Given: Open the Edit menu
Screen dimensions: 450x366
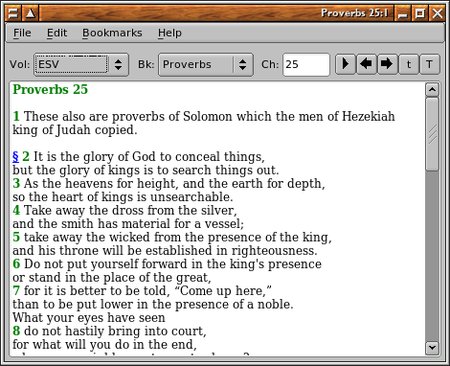Looking at the screenshot, I should 57,33.
